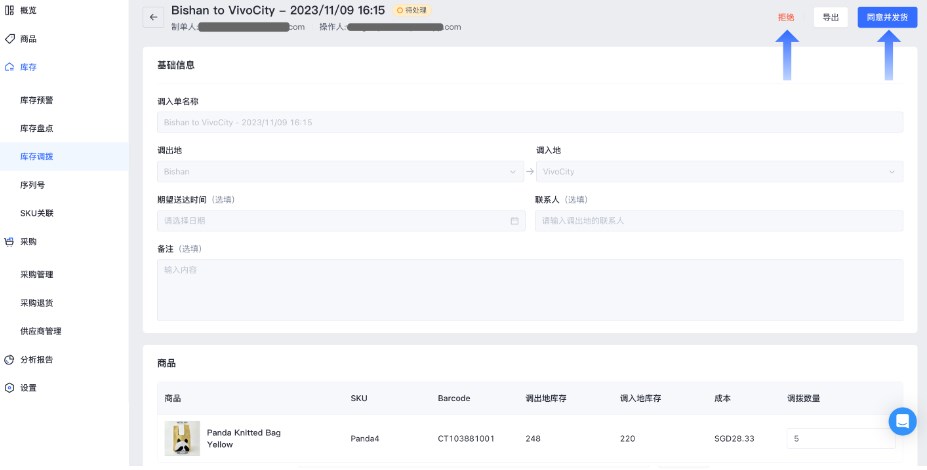
Task: Click the 调拨数量 quantity field showing 5
Action: tap(841, 439)
